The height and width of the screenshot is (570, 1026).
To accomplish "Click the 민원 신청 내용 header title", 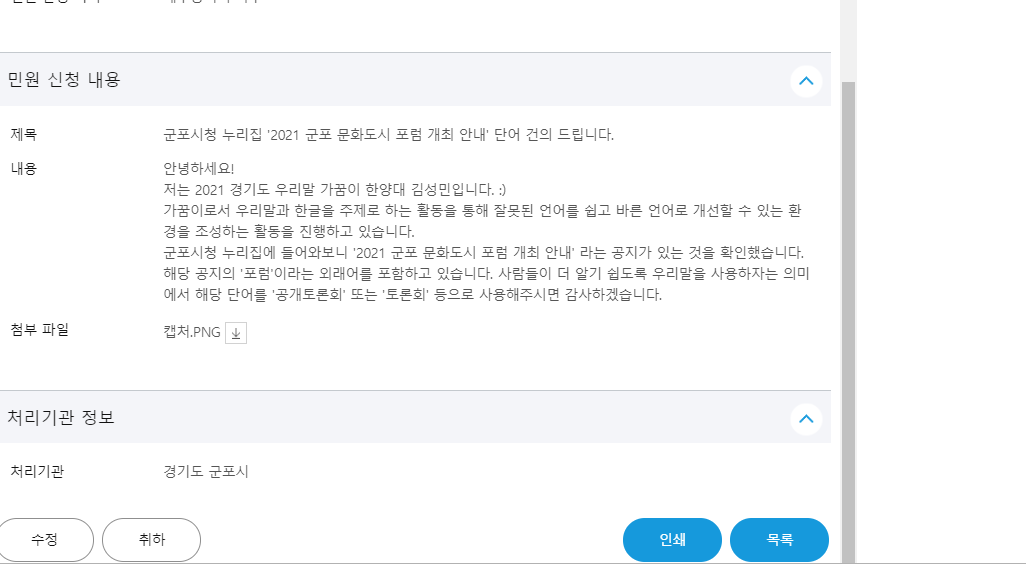I will (64, 80).
